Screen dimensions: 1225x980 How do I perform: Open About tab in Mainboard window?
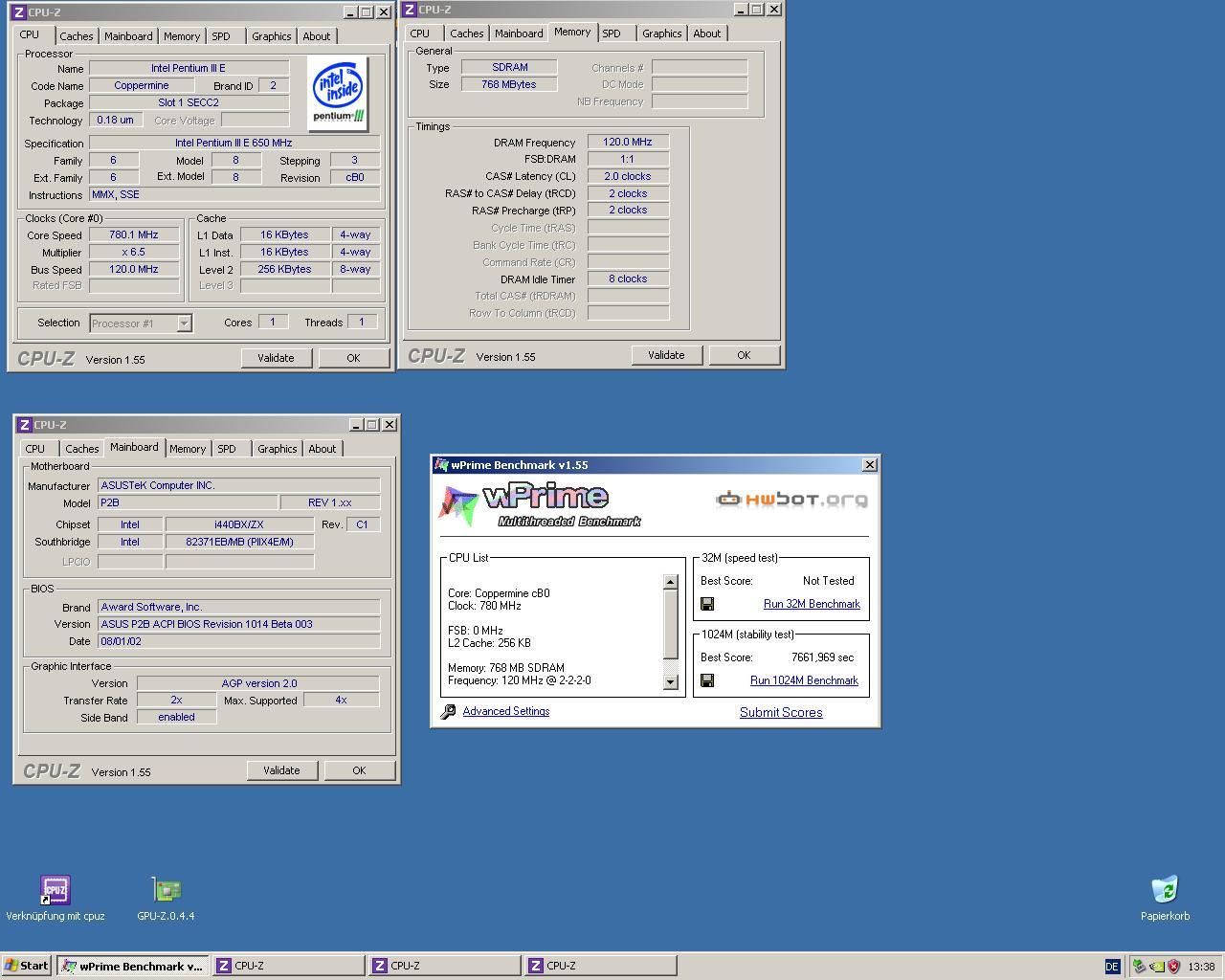click(323, 449)
